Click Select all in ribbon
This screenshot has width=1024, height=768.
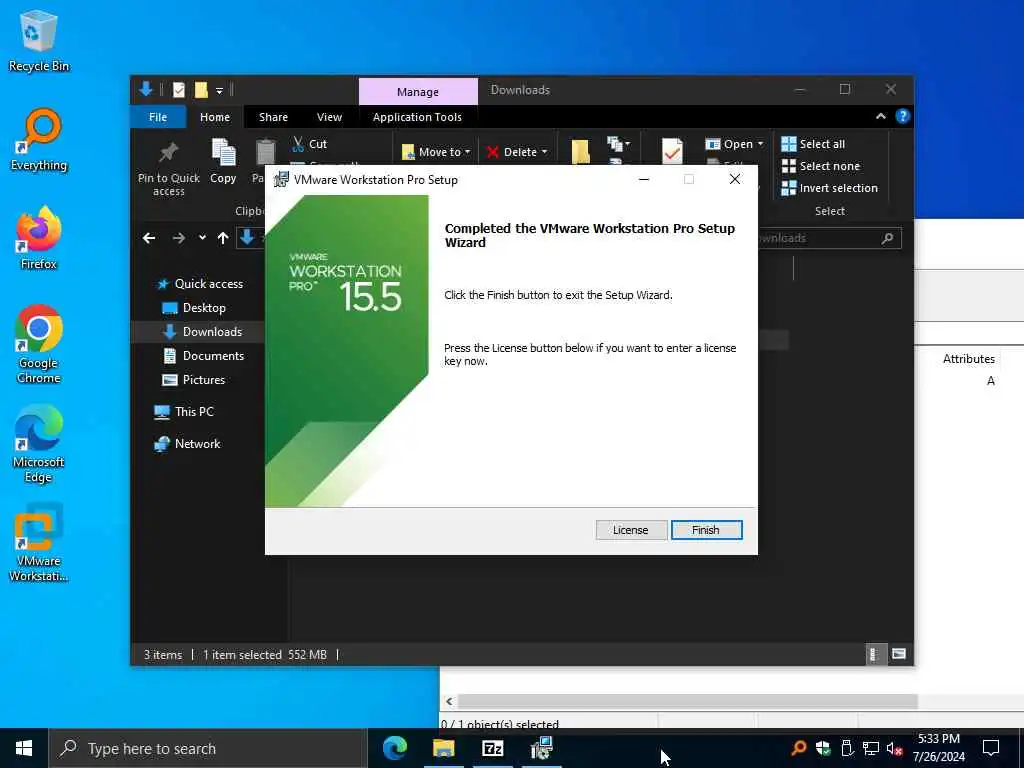tap(814, 144)
